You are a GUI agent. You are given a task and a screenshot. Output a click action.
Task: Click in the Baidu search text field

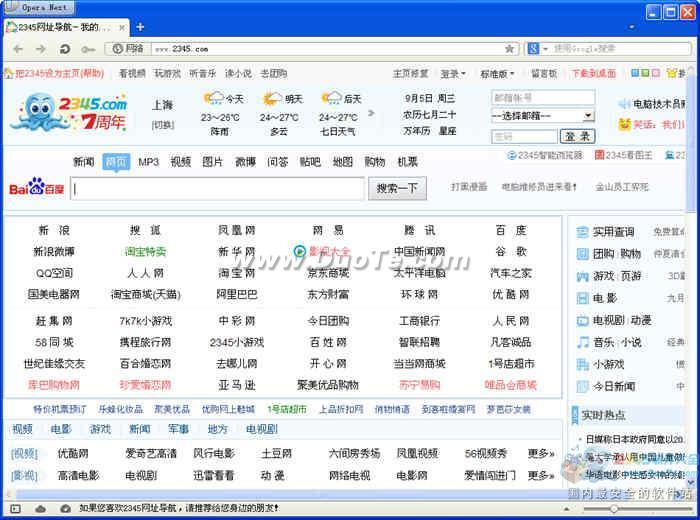tap(217, 188)
